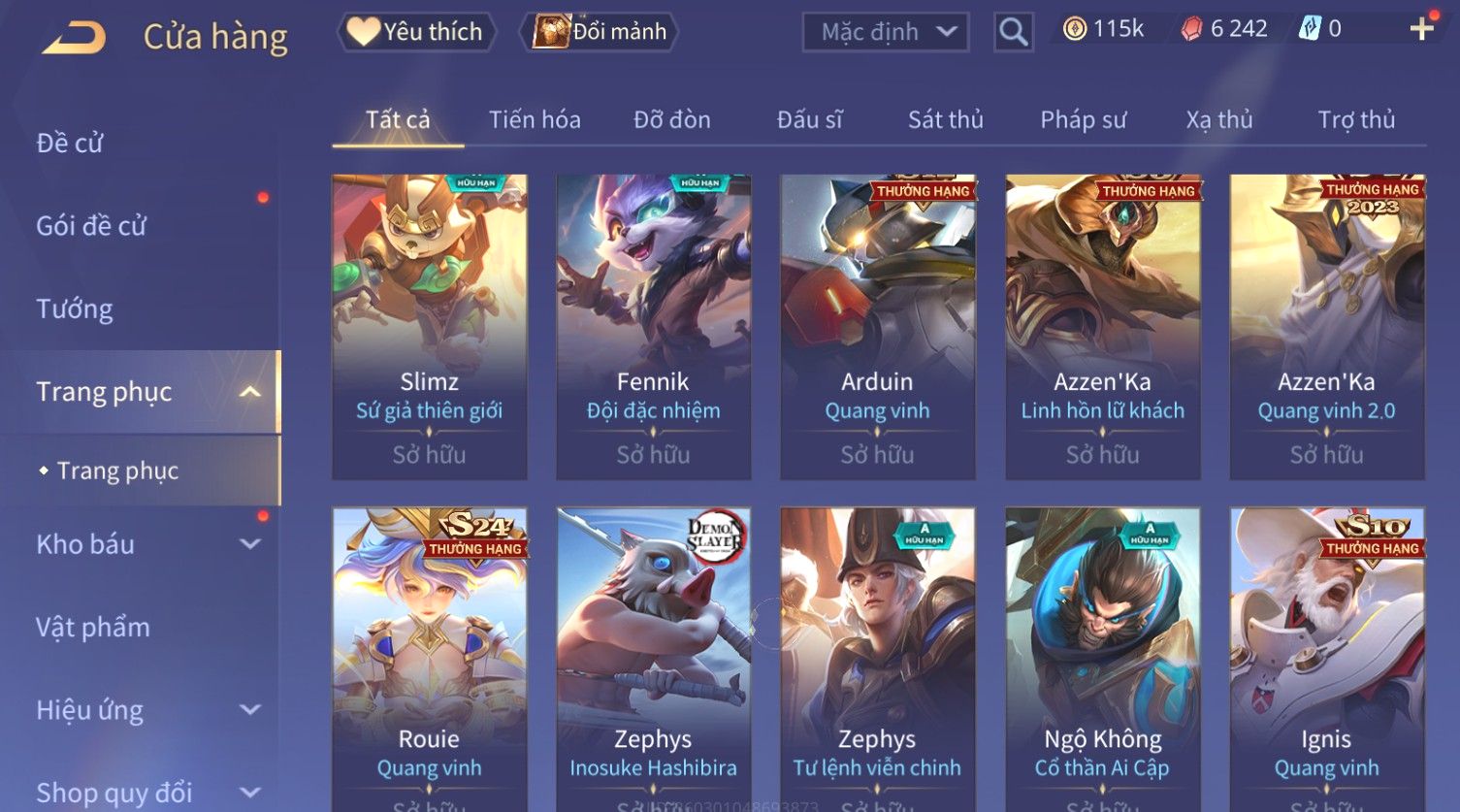Open Đổi mảnh fragment exchange
The height and width of the screenshot is (812, 1460).
click(600, 32)
